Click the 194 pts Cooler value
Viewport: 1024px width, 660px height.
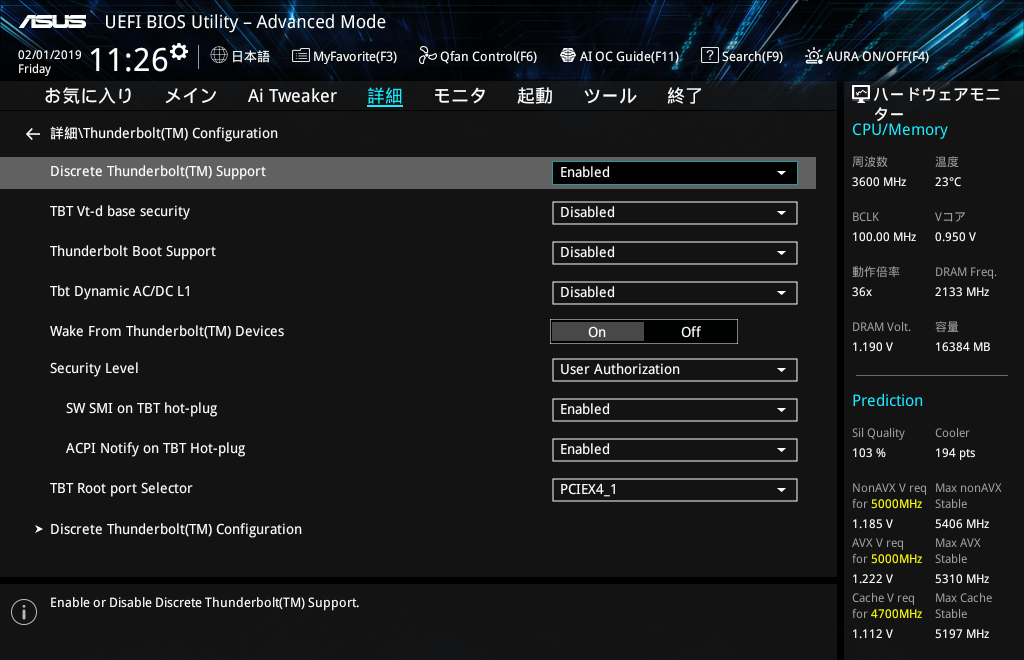click(x=955, y=453)
